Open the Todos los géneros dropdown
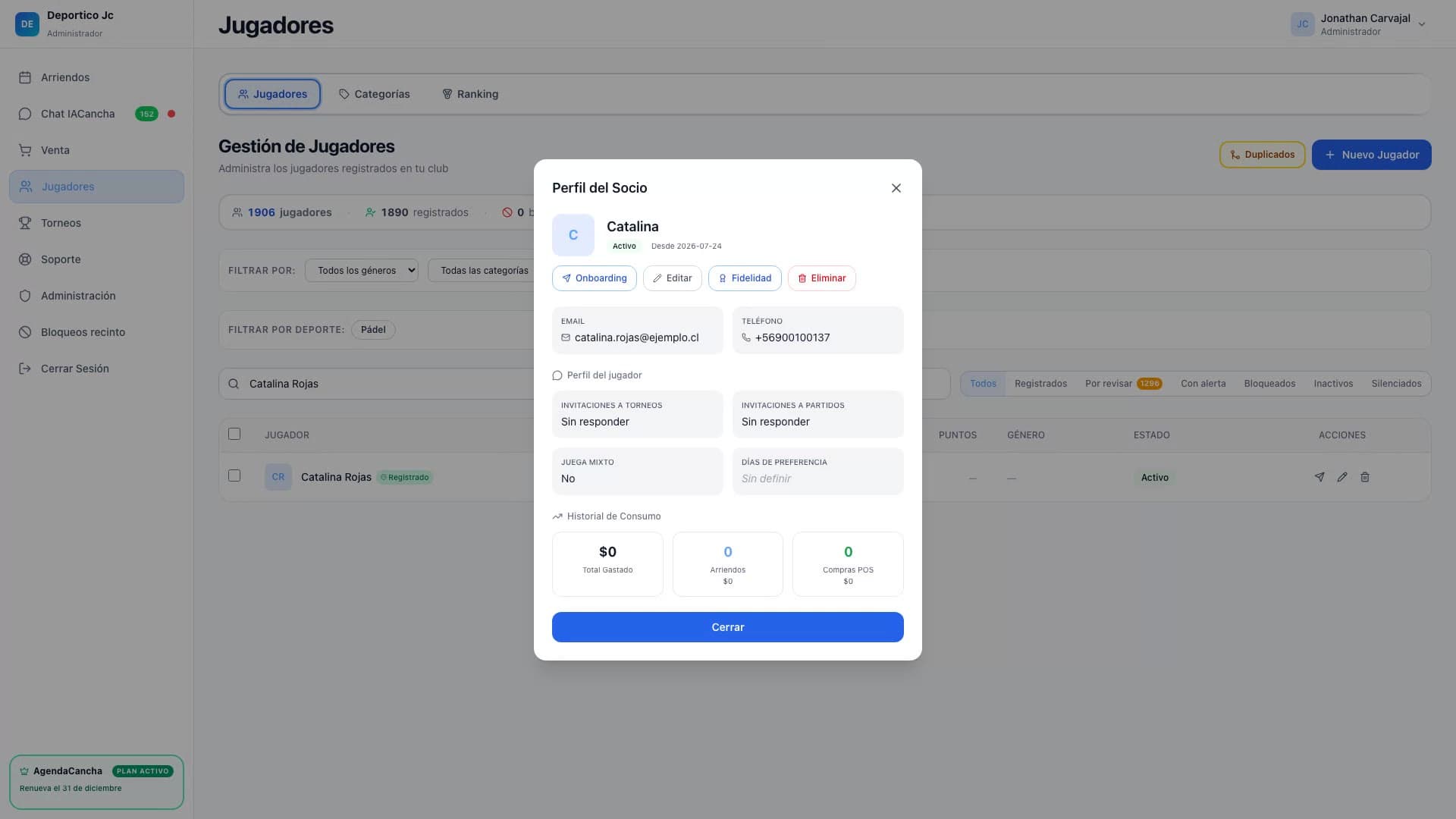 362,271
